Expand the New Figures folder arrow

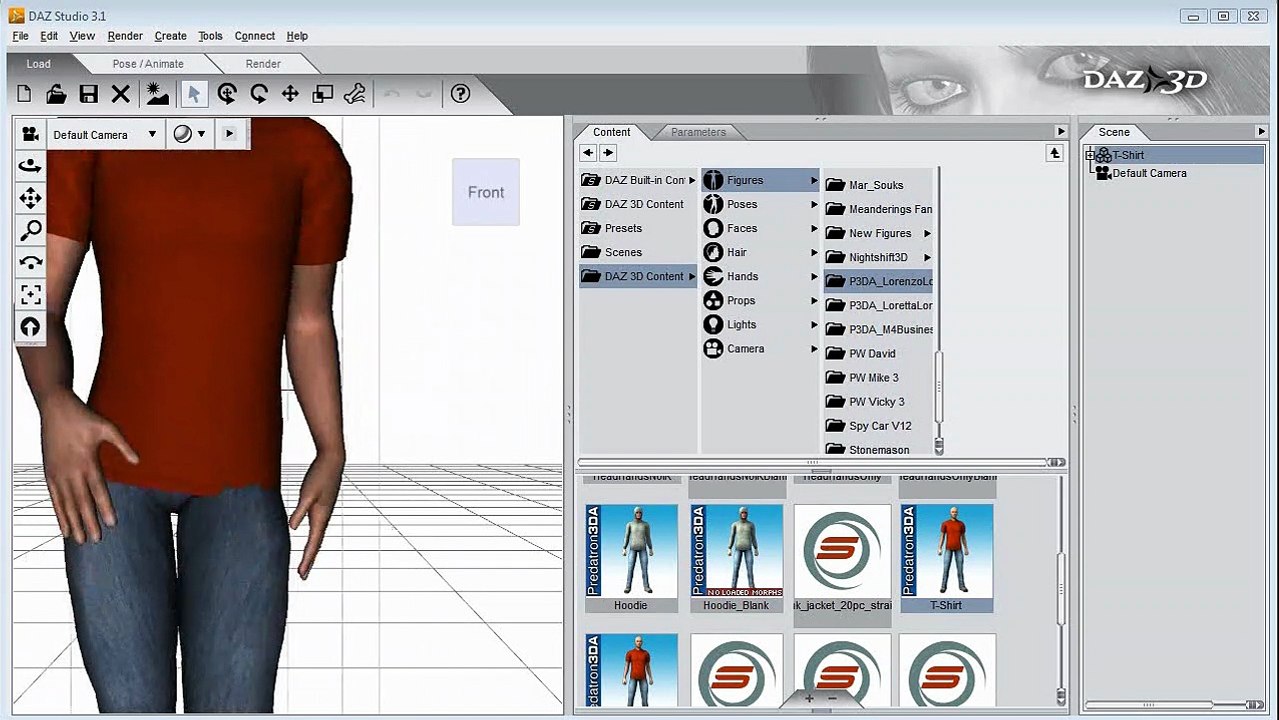(x=927, y=233)
